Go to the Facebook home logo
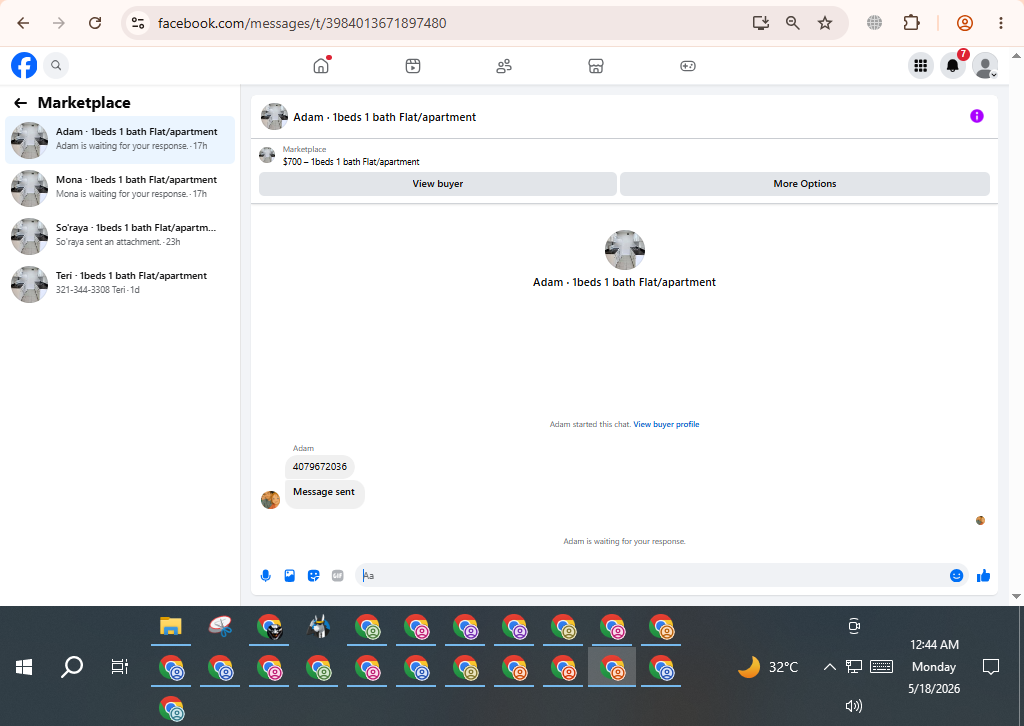This screenshot has height=726, width=1024. click(x=24, y=65)
